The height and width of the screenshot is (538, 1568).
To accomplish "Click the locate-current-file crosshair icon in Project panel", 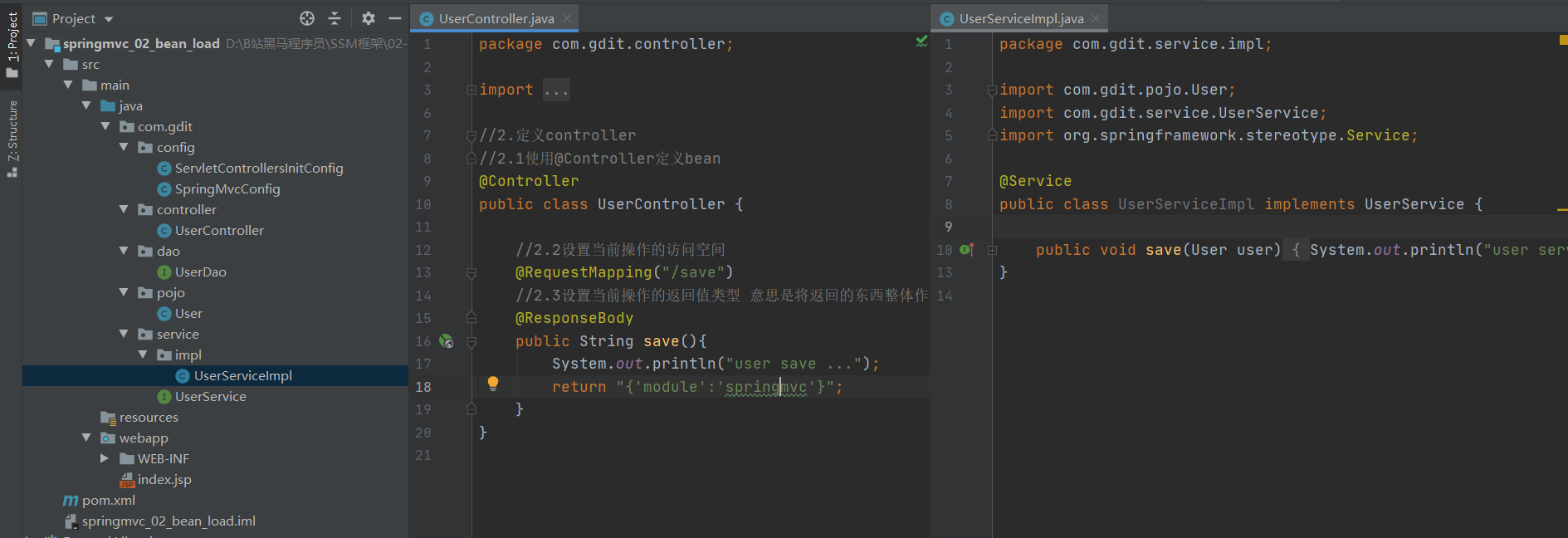I will point(307,18).
